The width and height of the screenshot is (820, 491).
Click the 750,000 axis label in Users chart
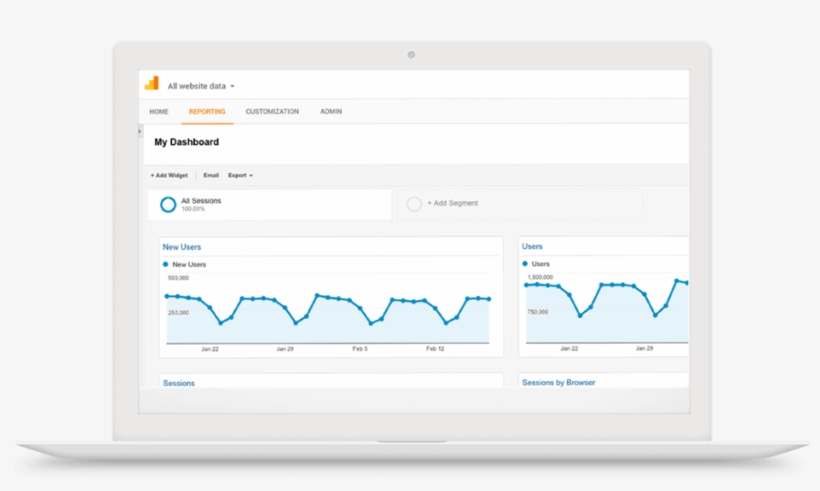pos(538,312)
